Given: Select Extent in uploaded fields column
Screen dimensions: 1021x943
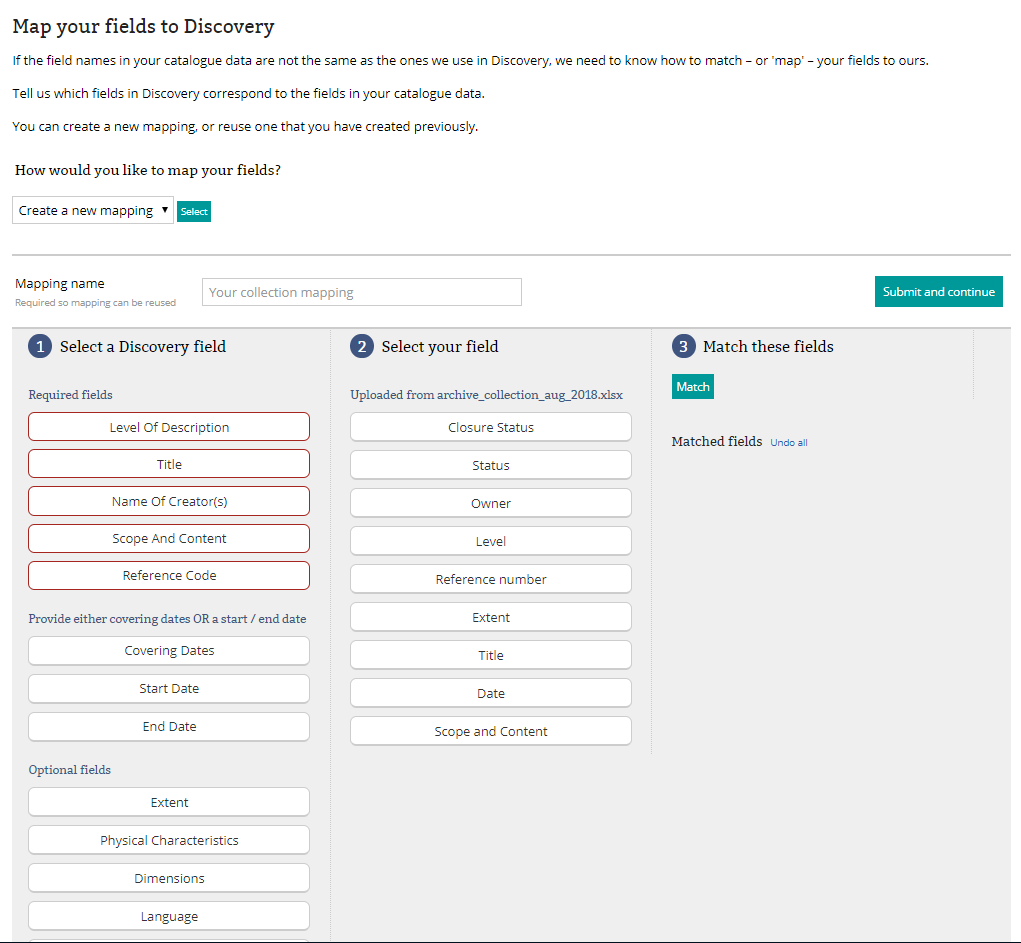Looking at the screenshot, I should pos(491,617).
